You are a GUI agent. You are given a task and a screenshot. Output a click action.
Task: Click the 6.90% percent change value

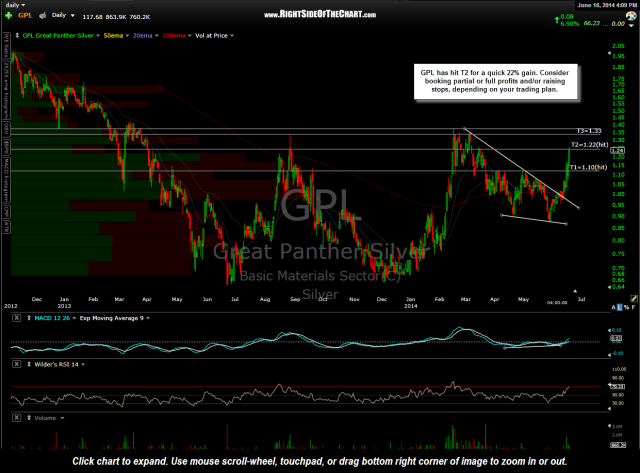[x=570, y=24]
